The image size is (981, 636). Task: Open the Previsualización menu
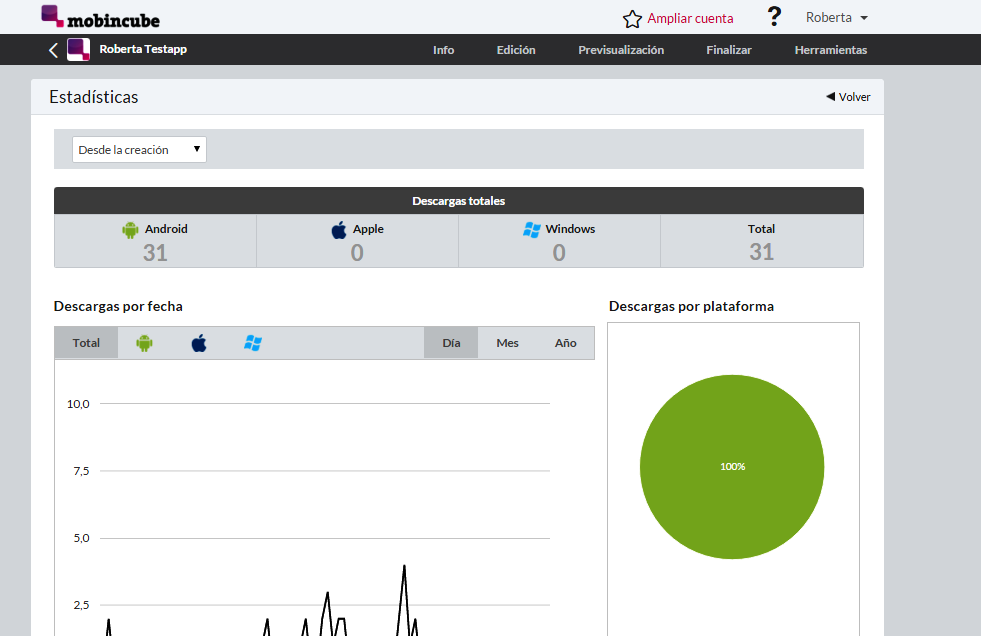click(621, 50)
